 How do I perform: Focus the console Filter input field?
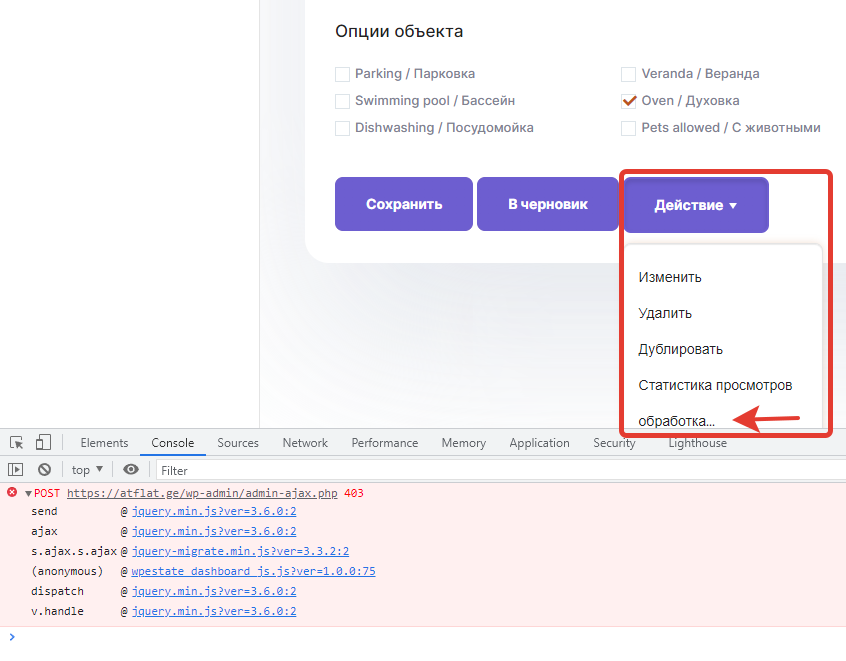coord(501,471)
